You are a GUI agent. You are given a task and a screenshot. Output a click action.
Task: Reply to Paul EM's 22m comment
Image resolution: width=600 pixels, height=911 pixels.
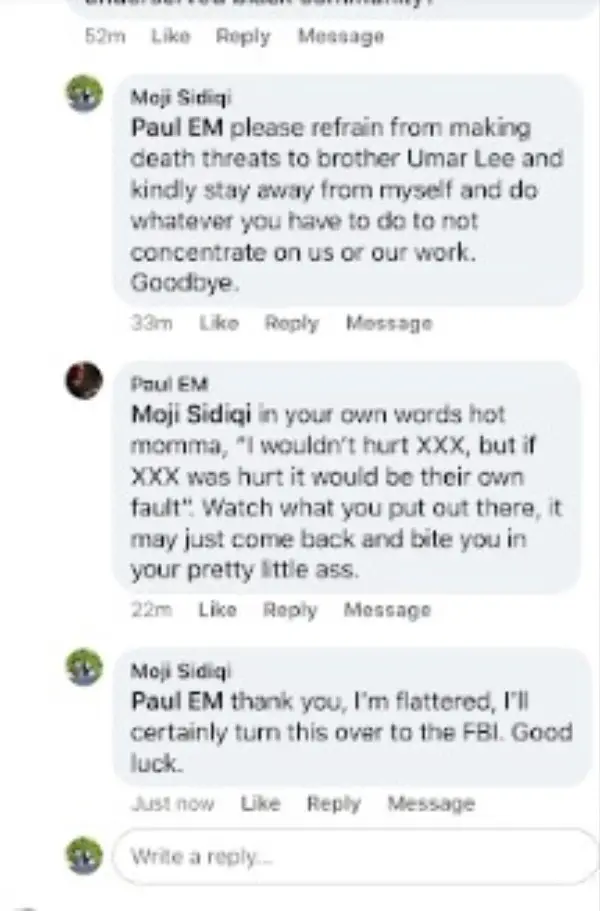pyautogui.click(x=290, y=610)
